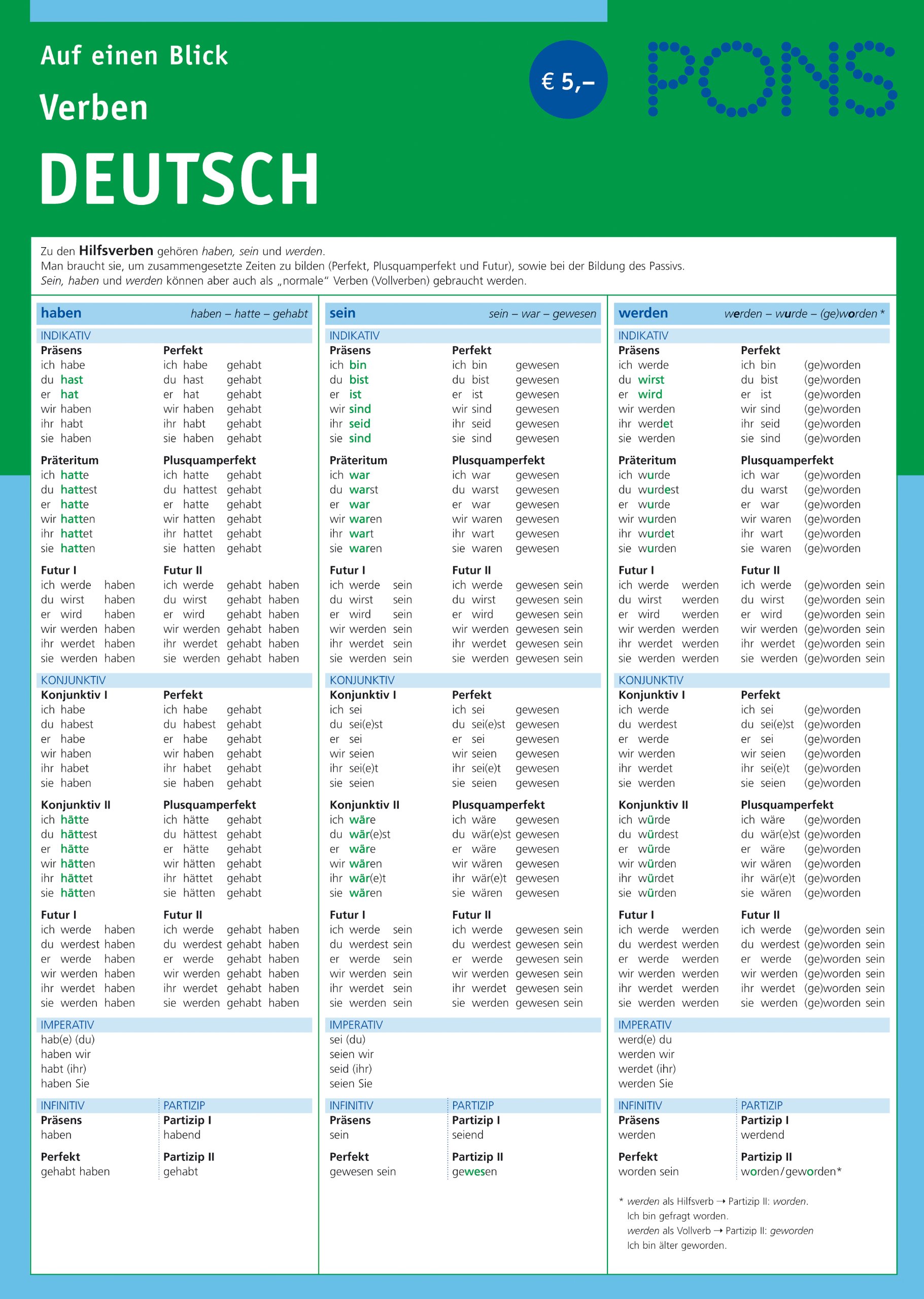Click 'INDIKATIV' bar in the haben column
The image size is (924, 1299).
pos(174,336)
